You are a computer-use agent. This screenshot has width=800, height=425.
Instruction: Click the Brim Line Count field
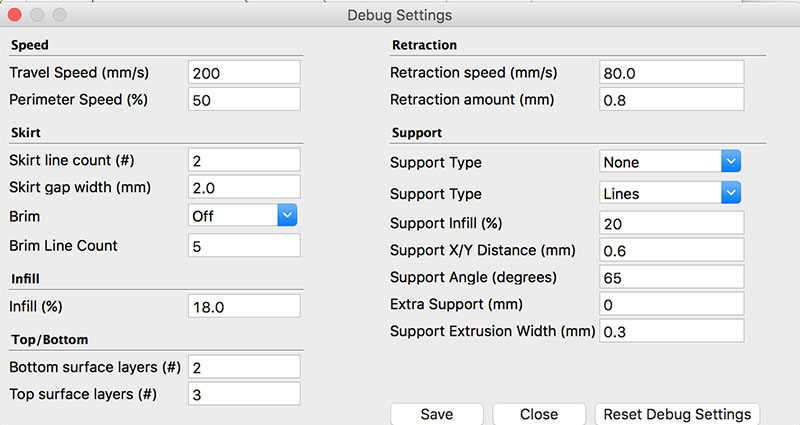pos(244,245)
